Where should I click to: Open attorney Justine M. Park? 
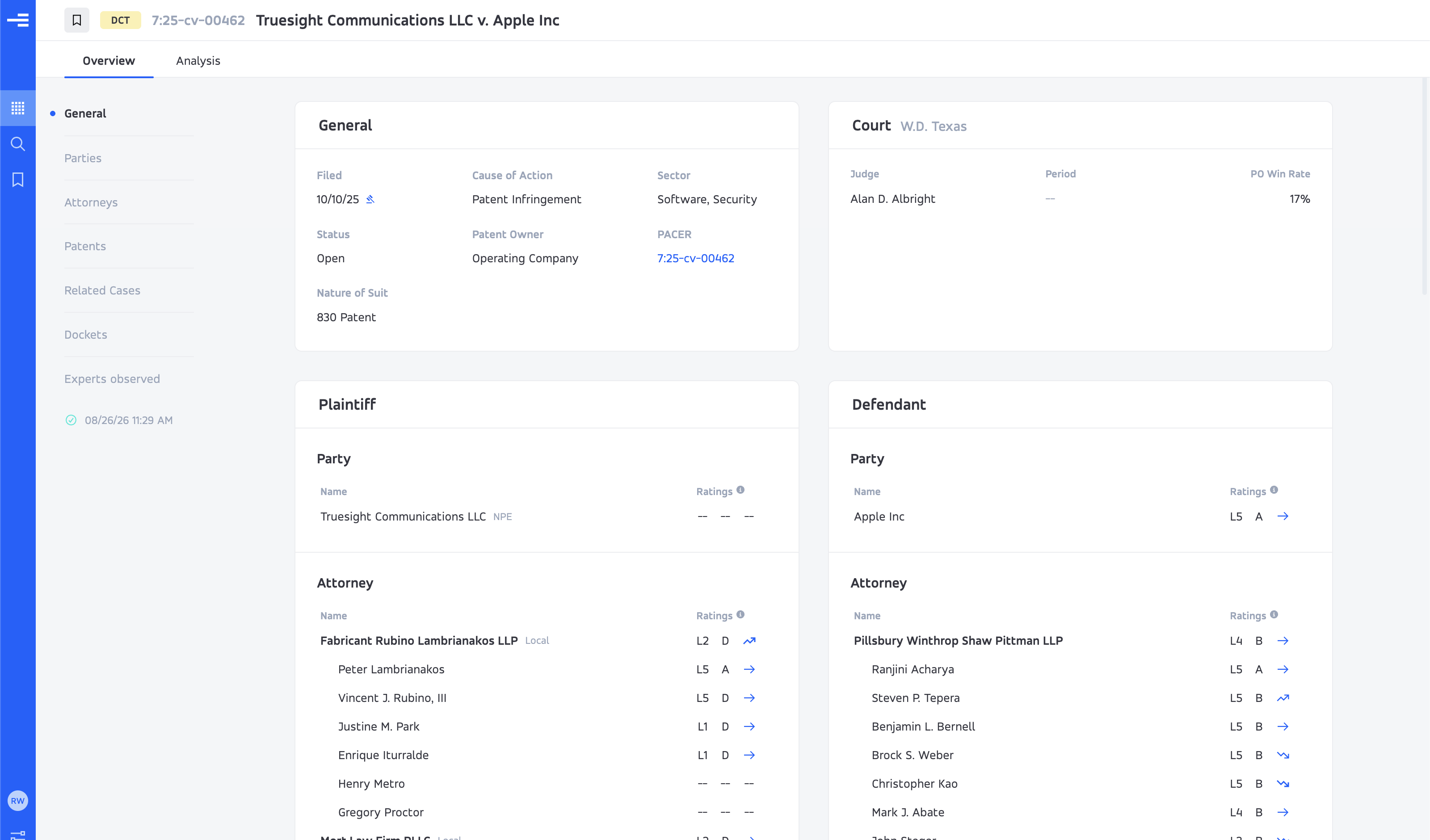(x=379, y=727)
